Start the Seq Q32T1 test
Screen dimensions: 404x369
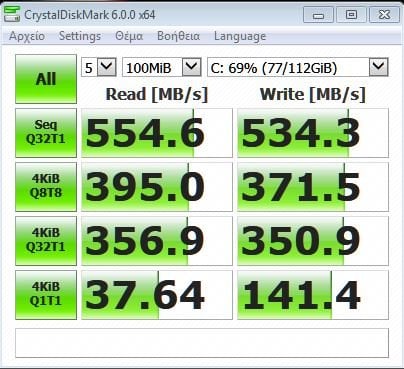[46, 133]
